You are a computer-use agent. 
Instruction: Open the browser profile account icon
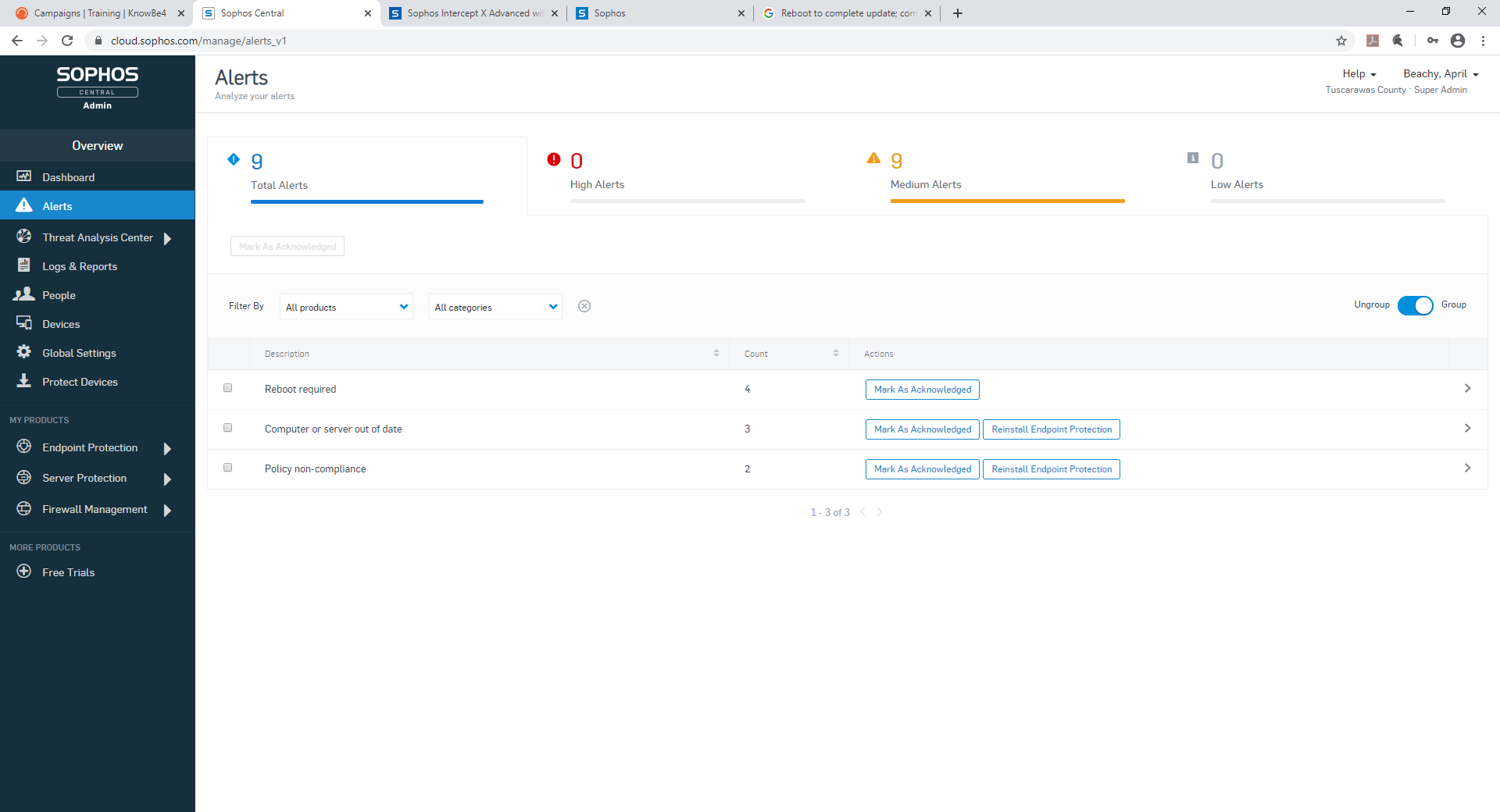tap(1458, 41)
